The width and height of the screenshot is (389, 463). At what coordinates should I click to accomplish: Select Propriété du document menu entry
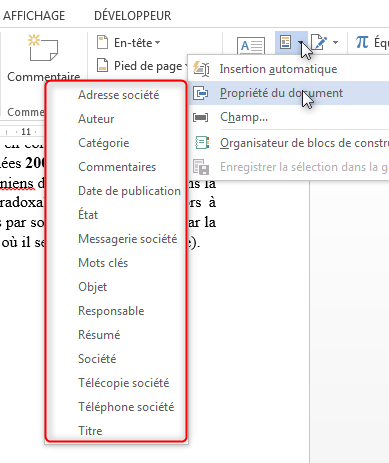click(x=289, y=93)
